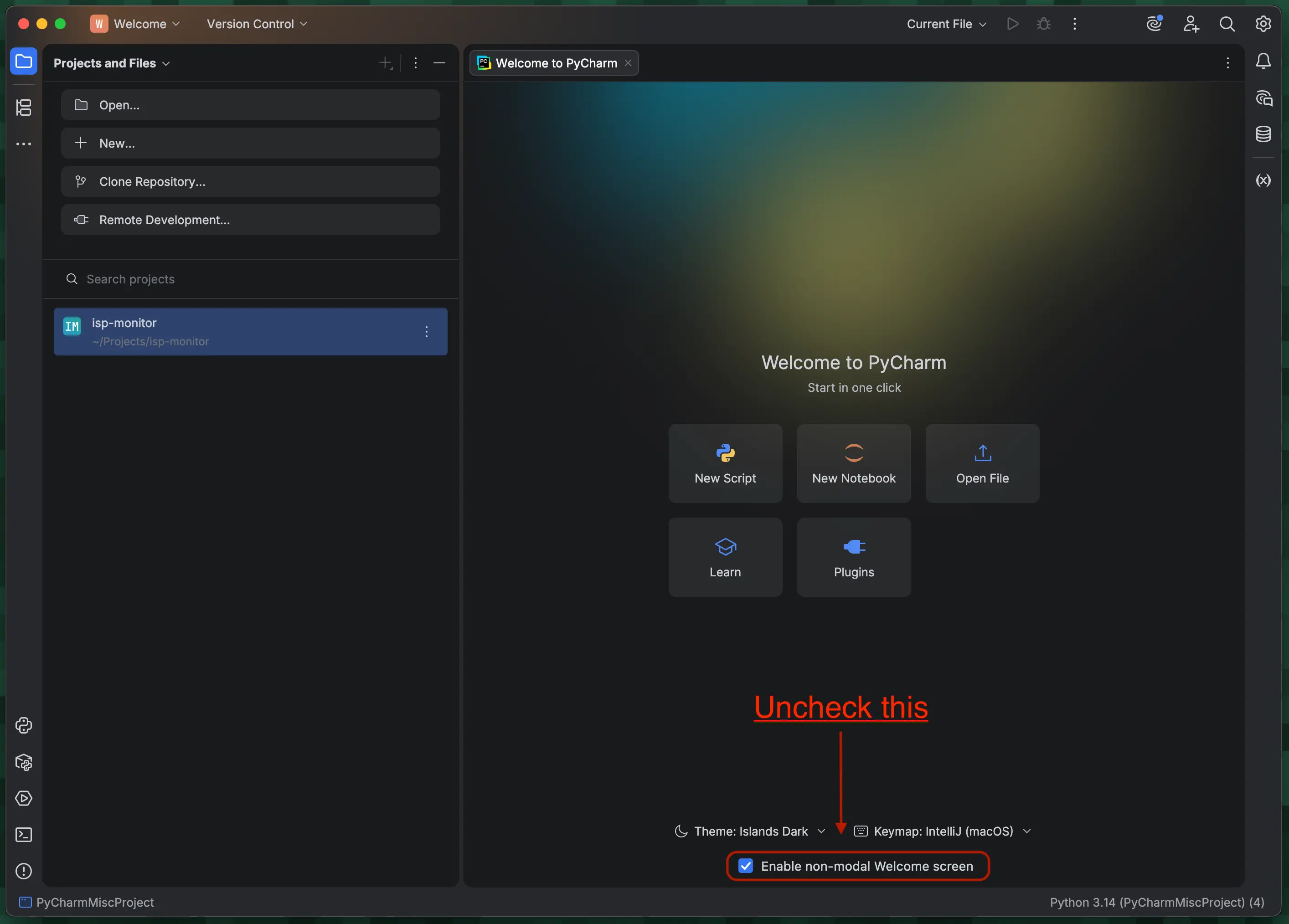Uncheck Enable non-modal Welcome screen
1289x924 pixels.
point(746,866)
